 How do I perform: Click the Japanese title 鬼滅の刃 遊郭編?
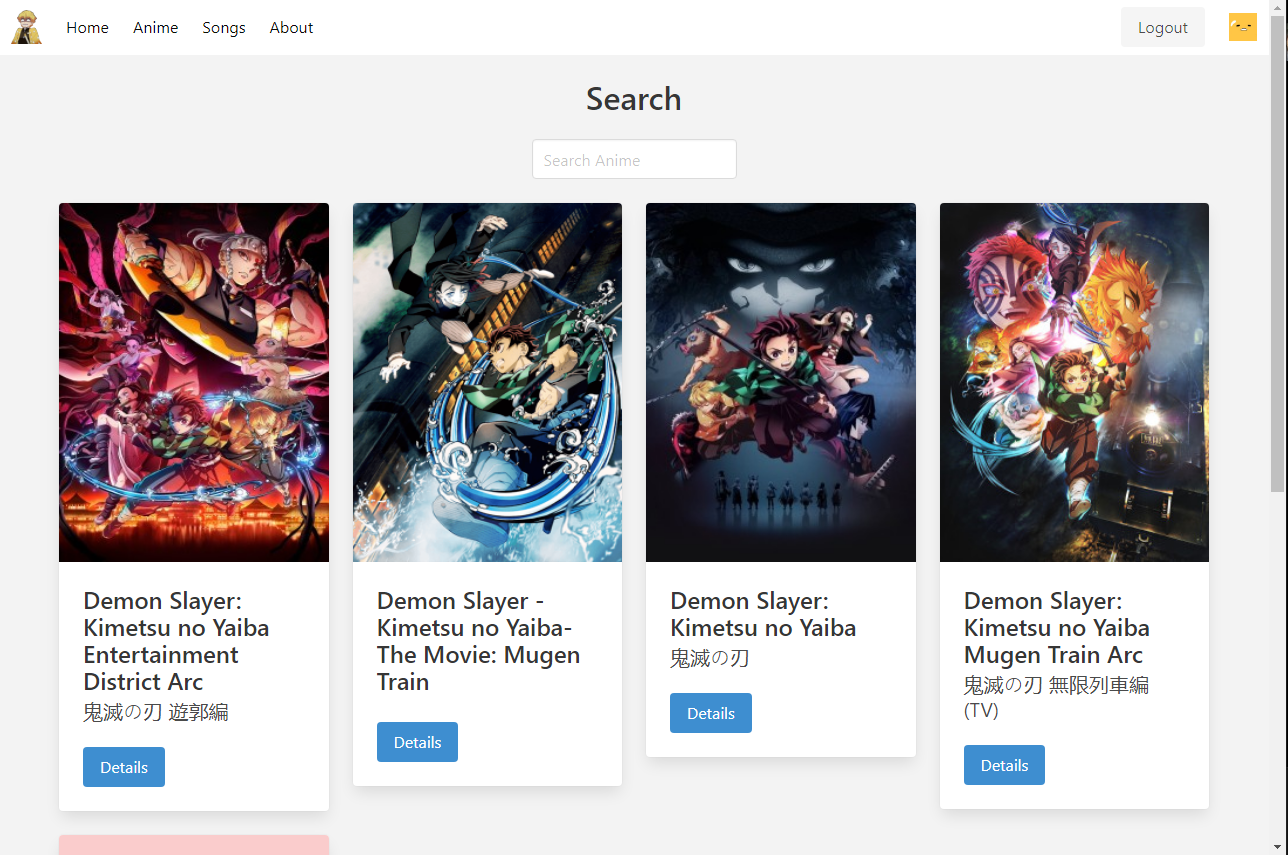coord(156,713)
